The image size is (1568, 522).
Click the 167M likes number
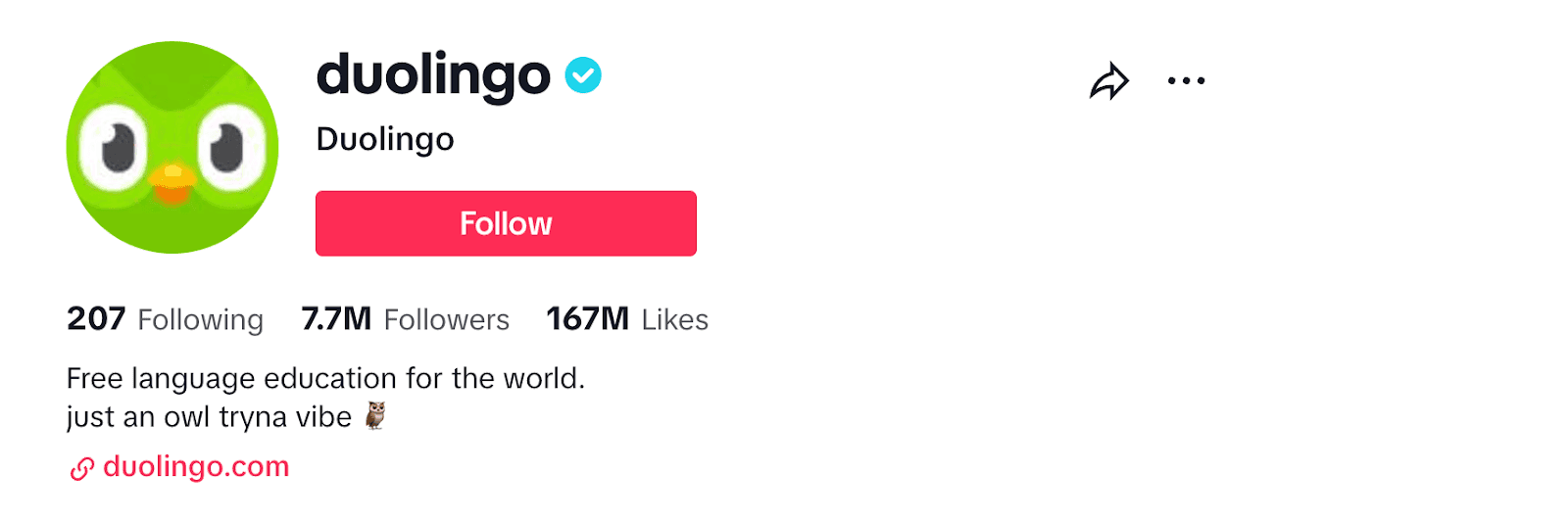click(587, 319)
